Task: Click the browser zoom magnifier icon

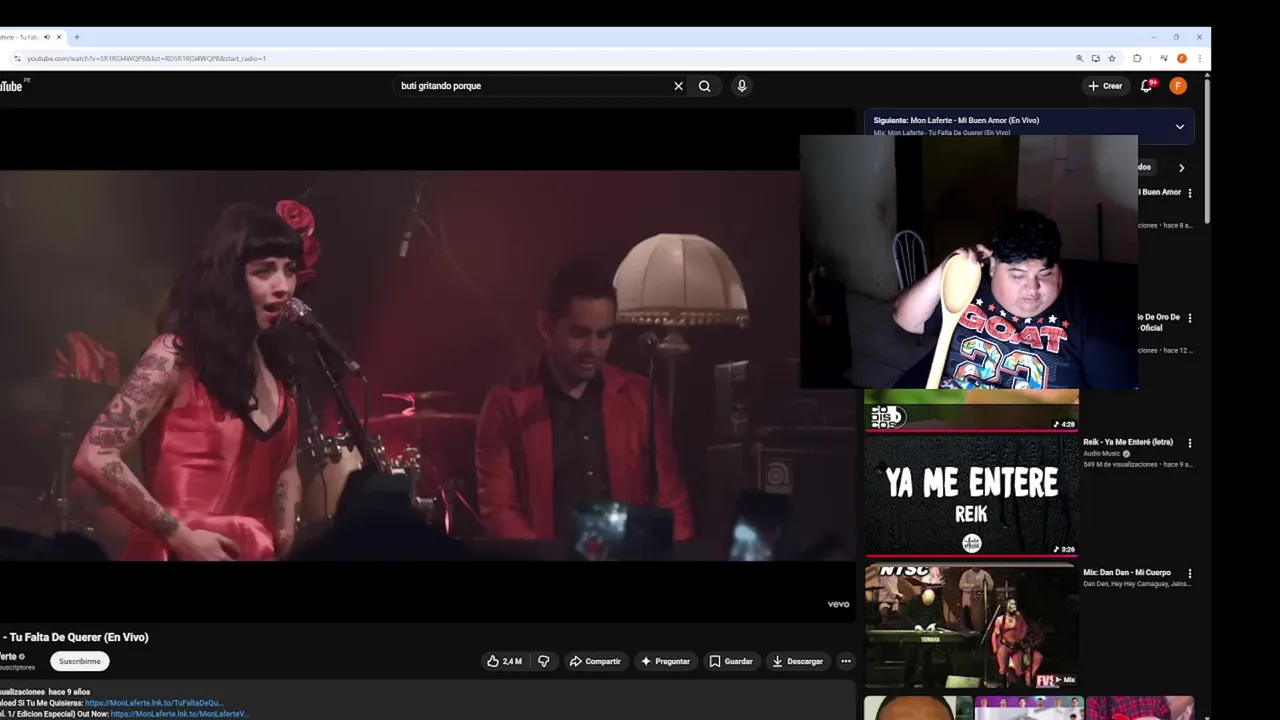Action: point(1079,58)
